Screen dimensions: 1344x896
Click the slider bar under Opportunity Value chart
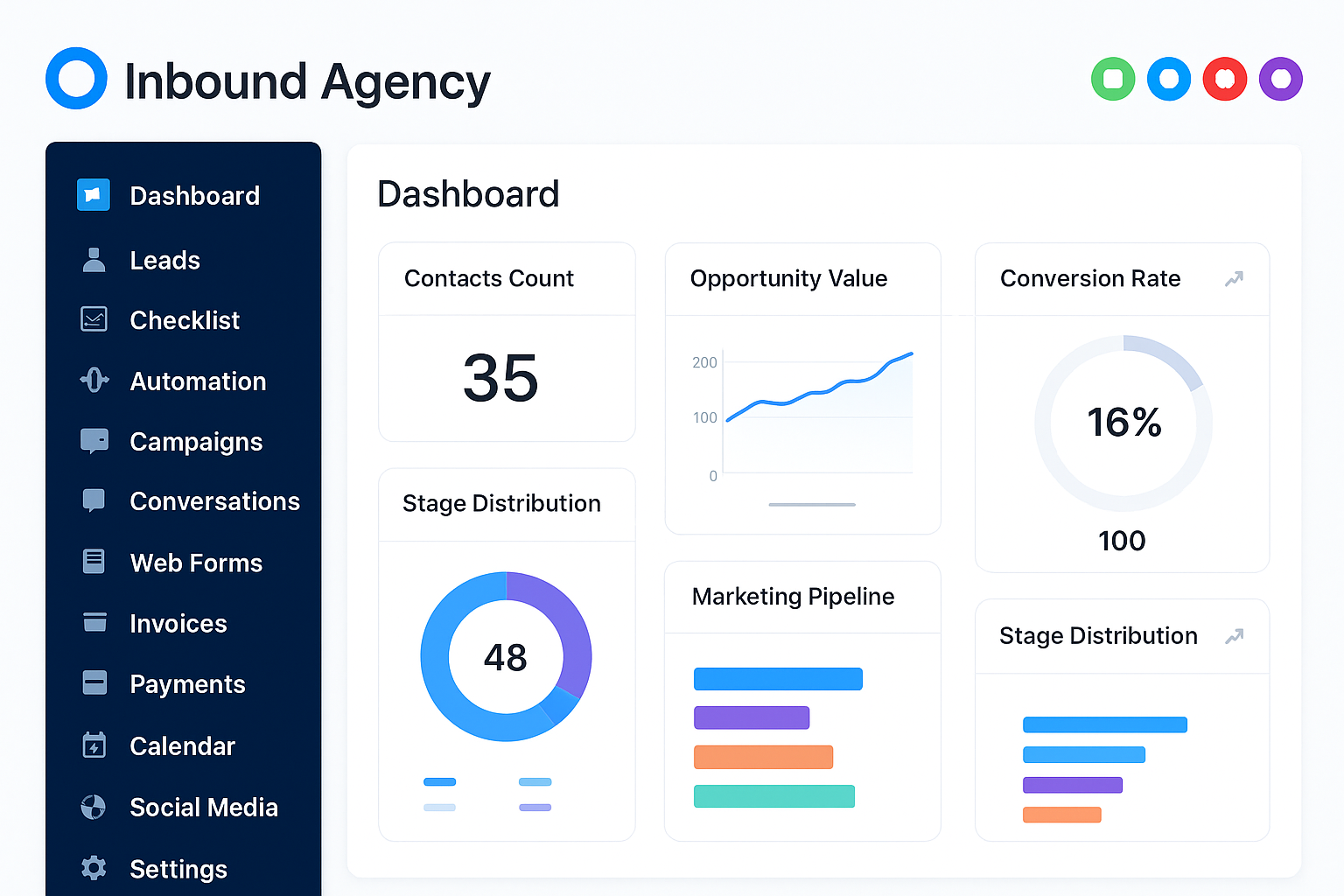click(x=812, y=505)
